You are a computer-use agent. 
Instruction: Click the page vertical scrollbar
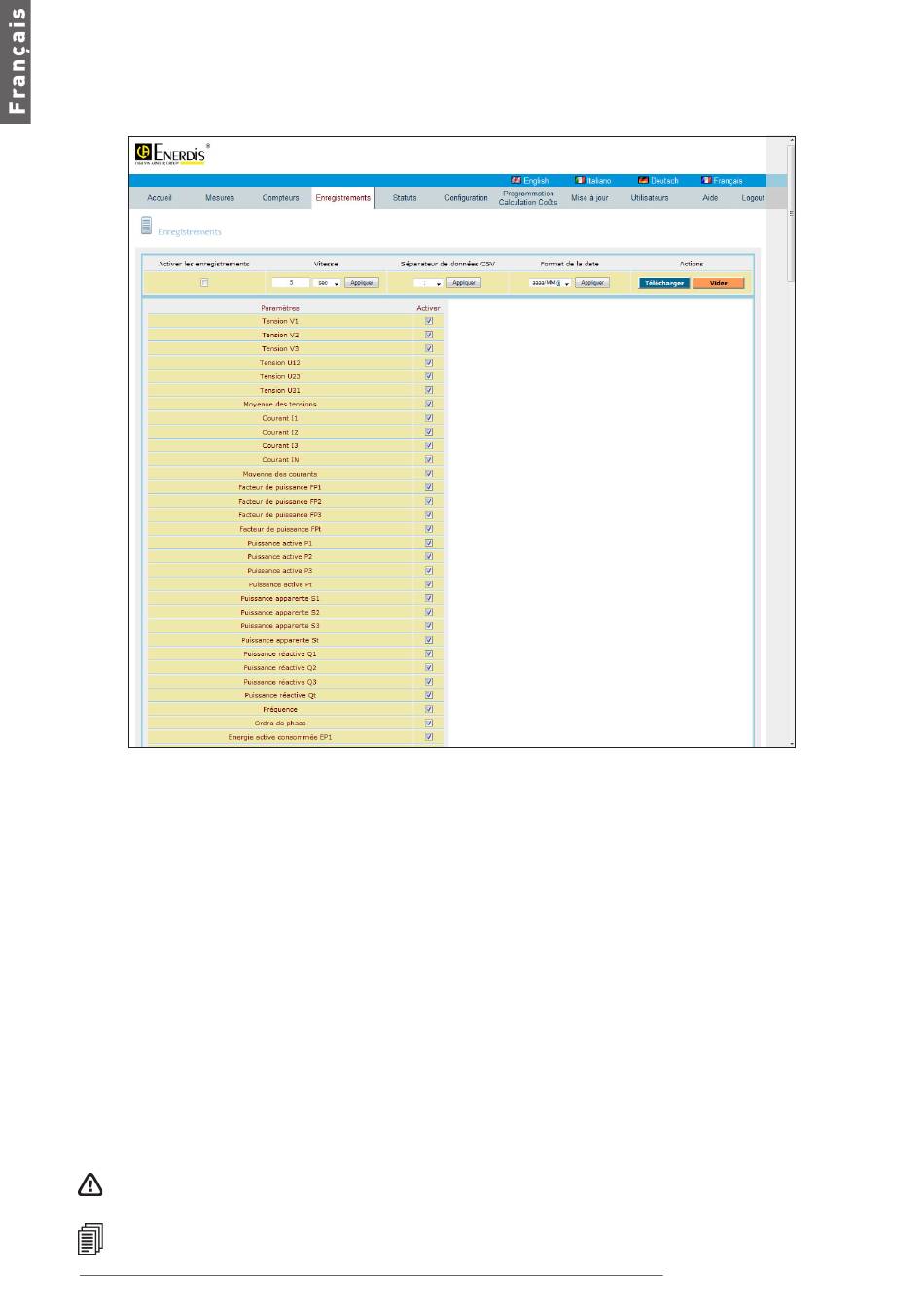point(791,212)
